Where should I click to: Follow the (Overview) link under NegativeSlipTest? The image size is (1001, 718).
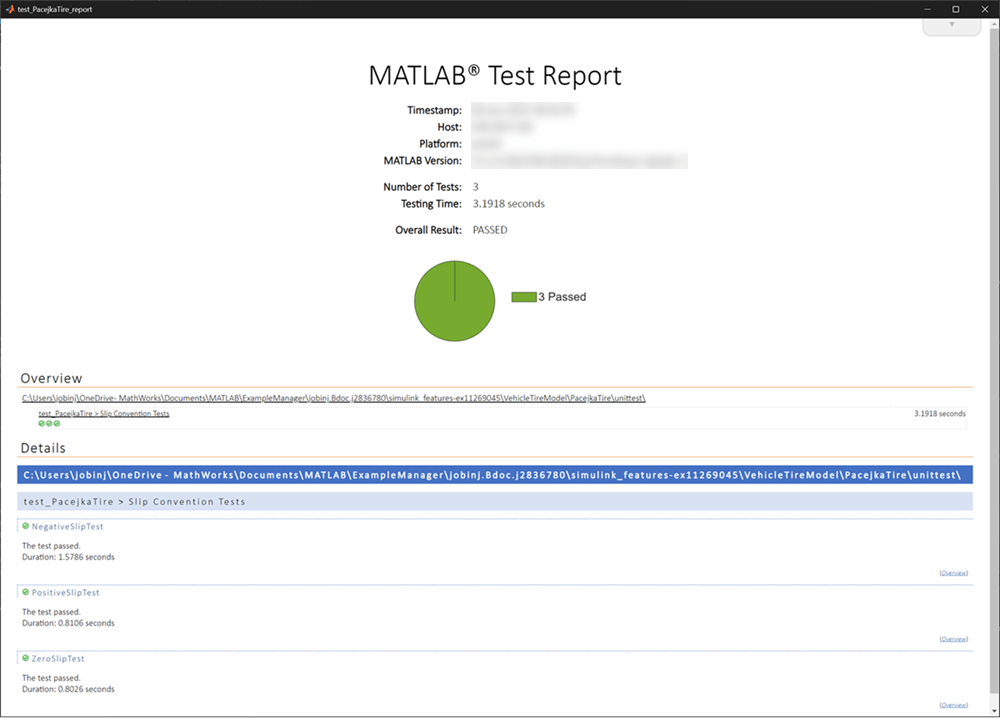point(952,572)
